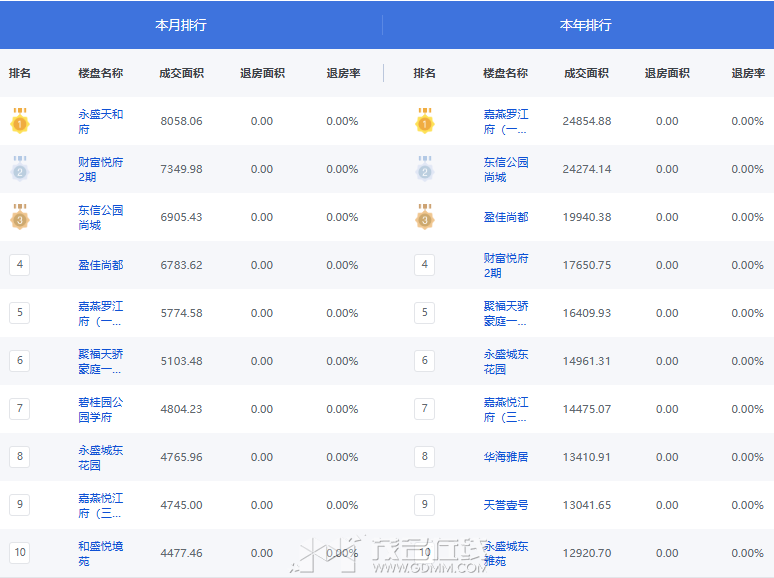
Task: Click 成交面积 column header in monthly ranking
Action: point(181,73)
